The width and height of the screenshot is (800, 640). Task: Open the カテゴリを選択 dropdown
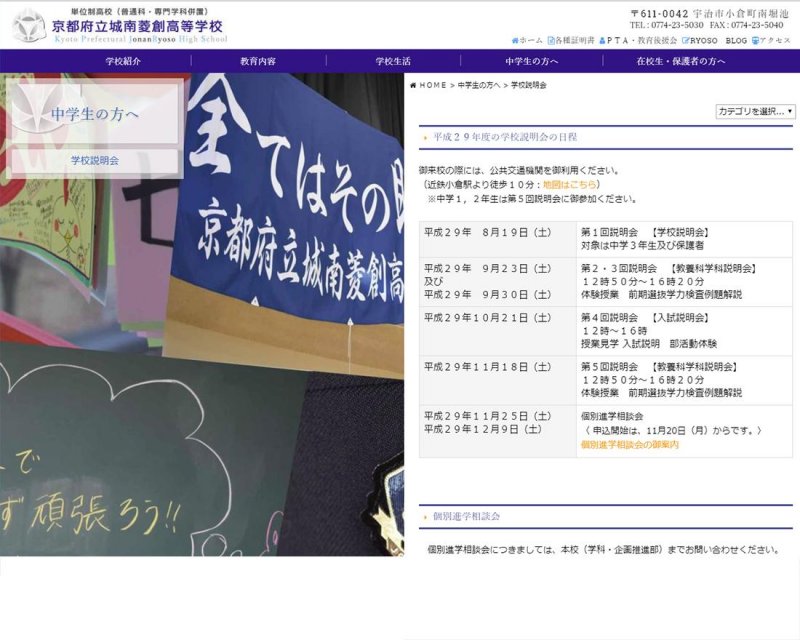(755, 111)
